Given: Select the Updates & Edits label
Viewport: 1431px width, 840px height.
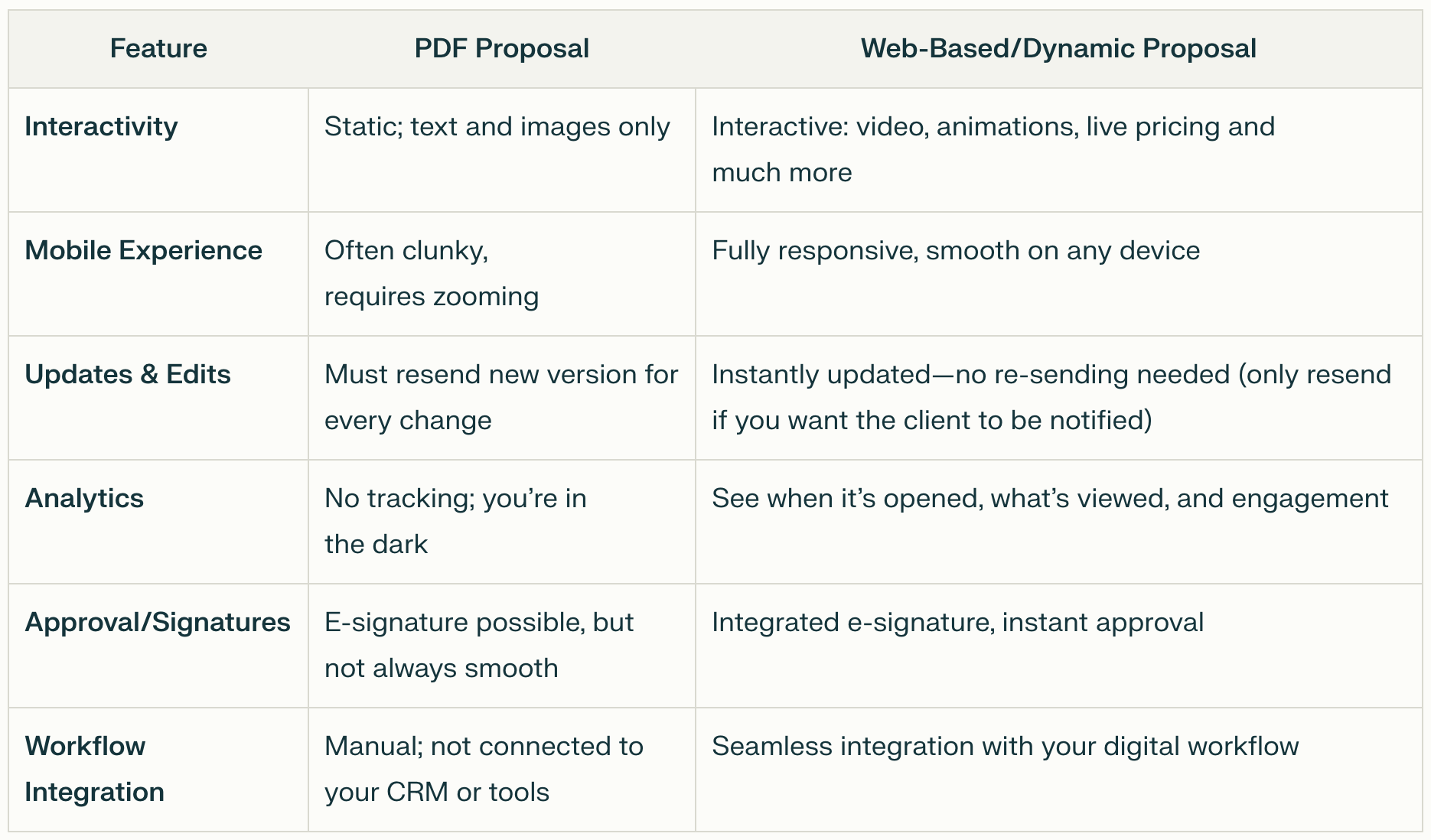Looking at the screenshot, I should [x=128, y=374].
